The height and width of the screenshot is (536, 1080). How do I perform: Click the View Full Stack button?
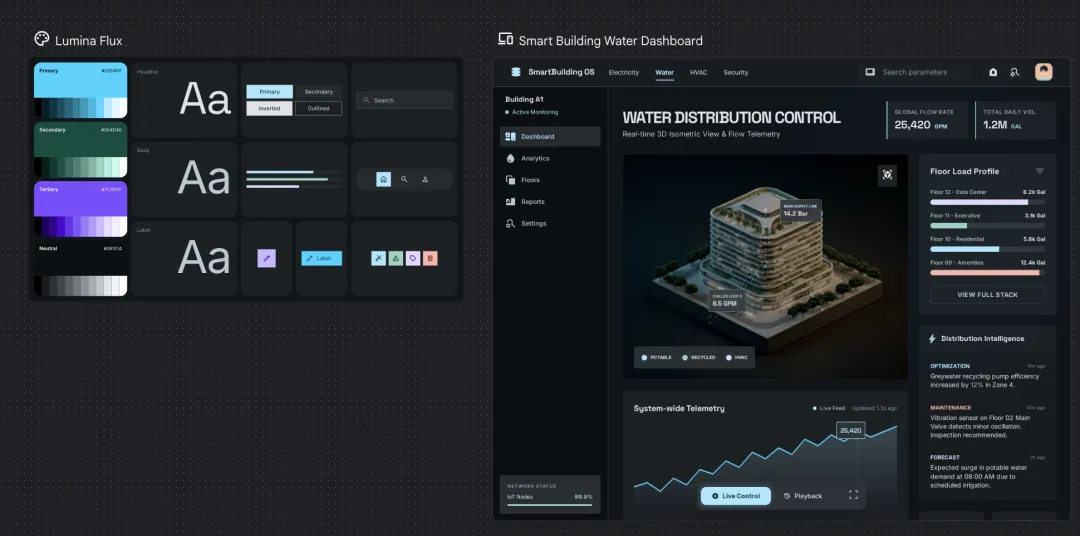[x=987, y=295]
